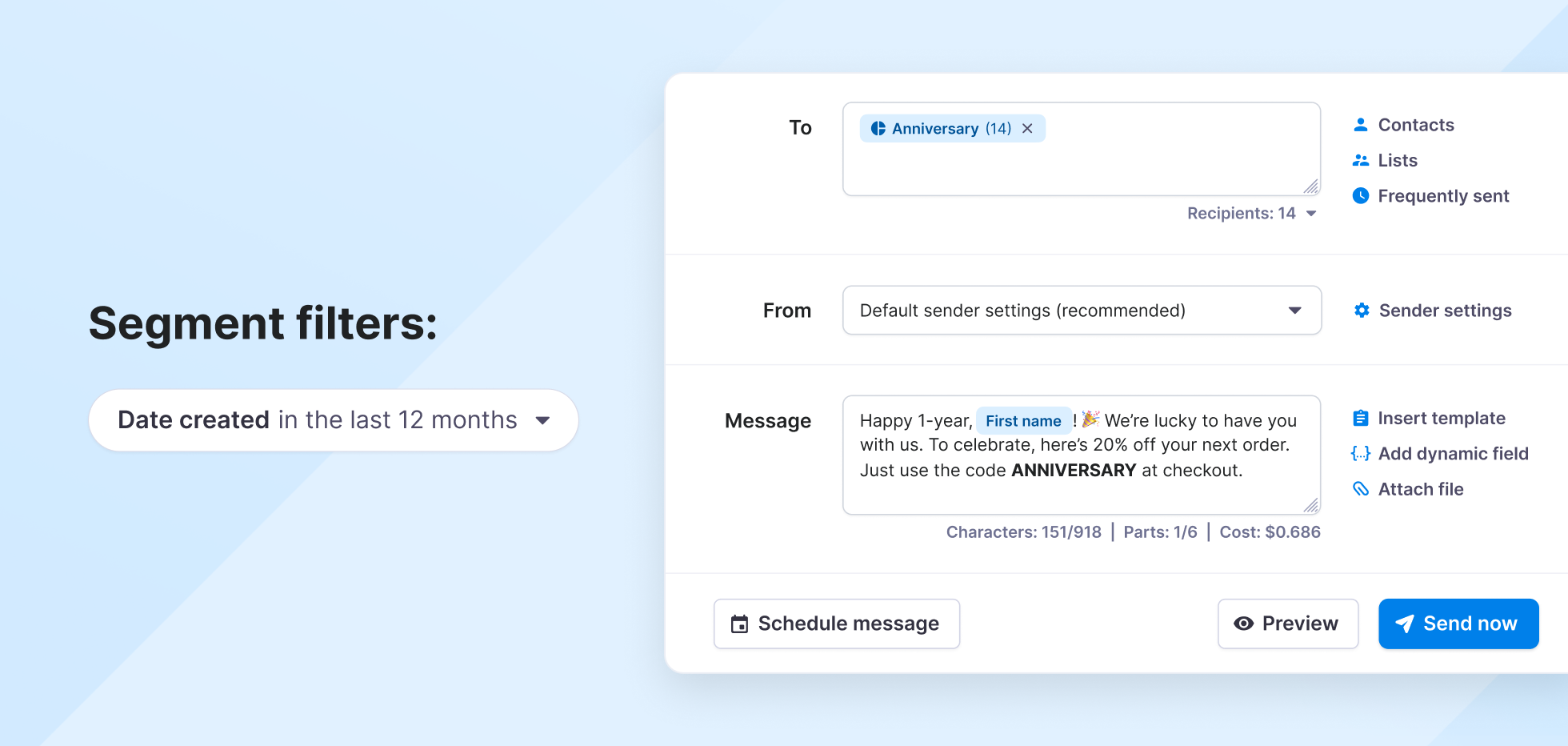Click the Sender settings gear icon
1568x746 pixels.
coord(1362,311)
